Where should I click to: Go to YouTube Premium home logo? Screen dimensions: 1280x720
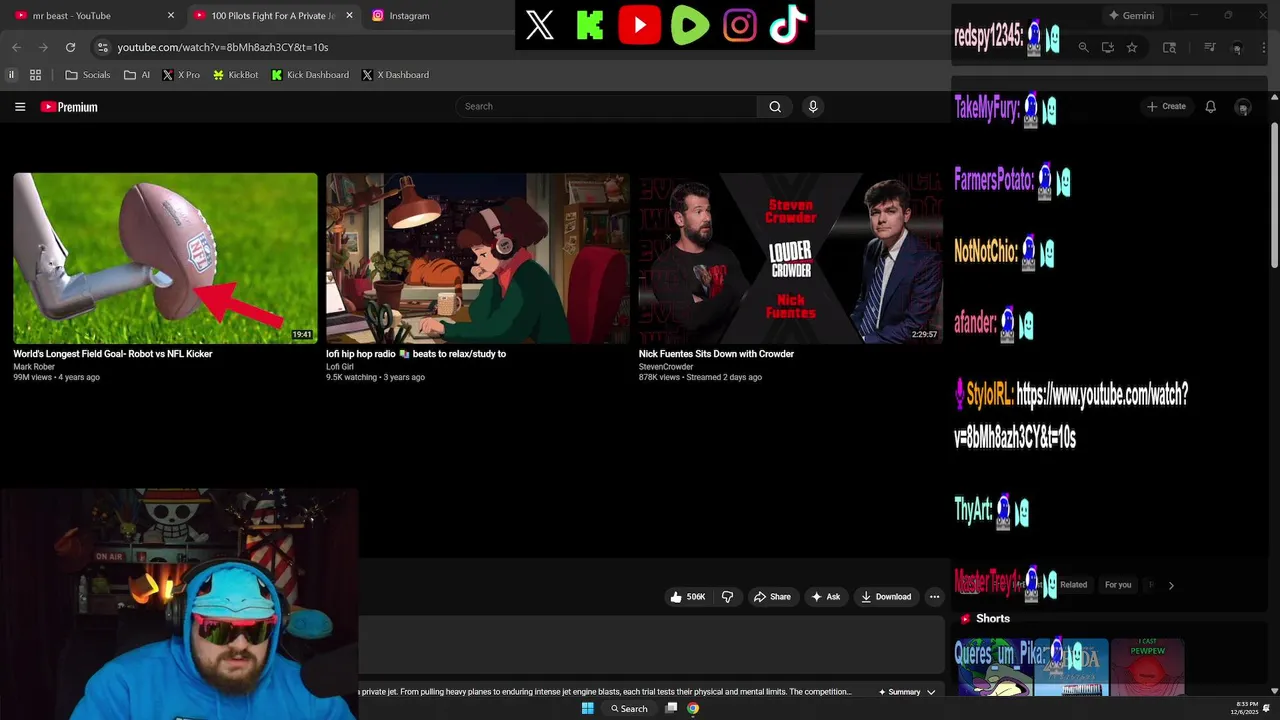[x=69, y=107]
